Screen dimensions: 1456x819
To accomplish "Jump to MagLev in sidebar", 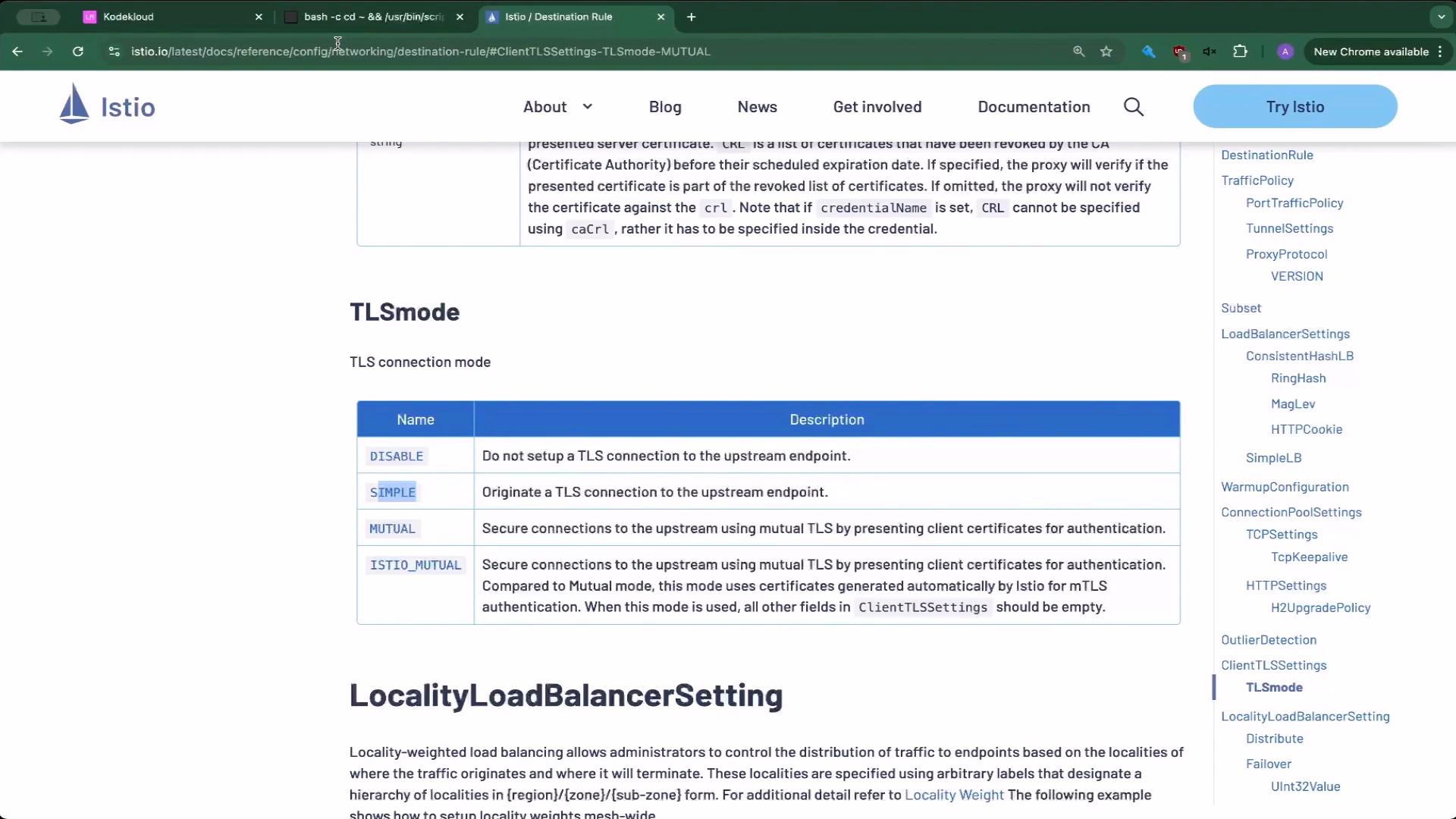I will 1292,404.
